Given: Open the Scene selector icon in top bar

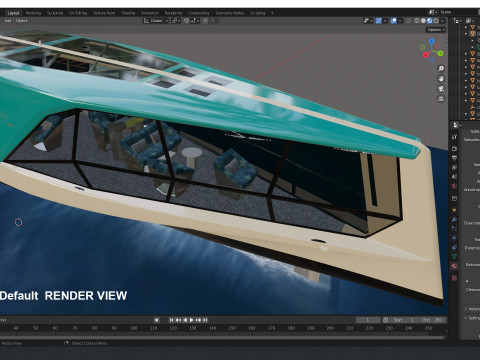Looking at the screenshot, I should 433,12.
